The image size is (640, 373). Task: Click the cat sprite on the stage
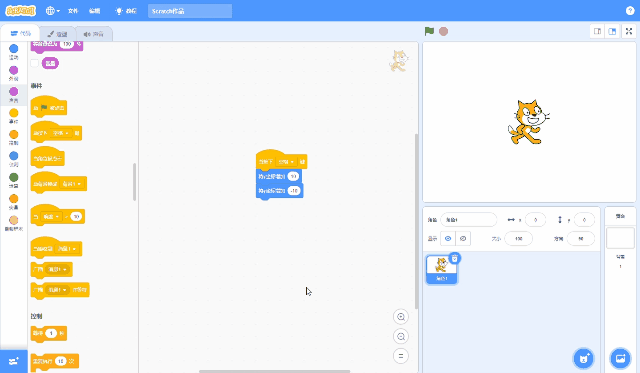click(529, 122)
